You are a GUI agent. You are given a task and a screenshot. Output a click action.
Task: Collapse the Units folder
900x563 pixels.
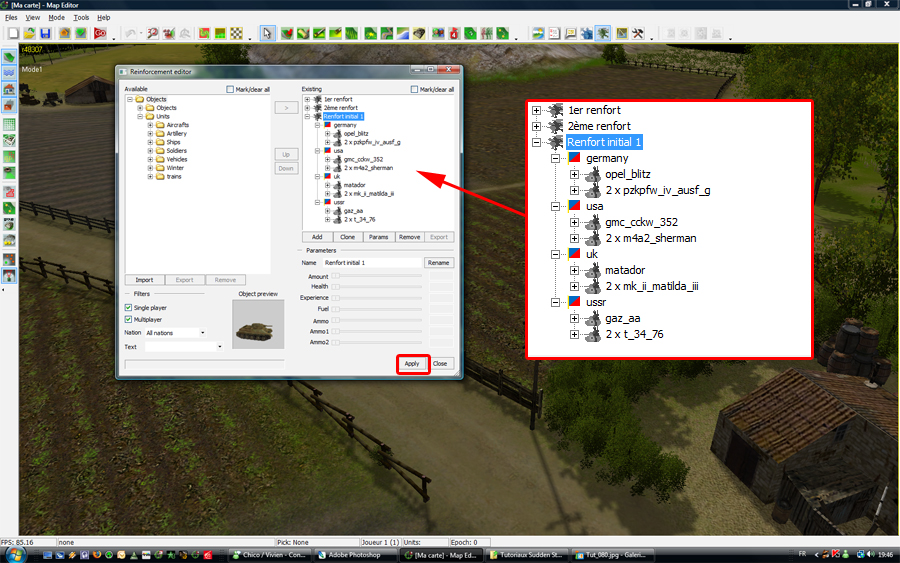point(140,117)
